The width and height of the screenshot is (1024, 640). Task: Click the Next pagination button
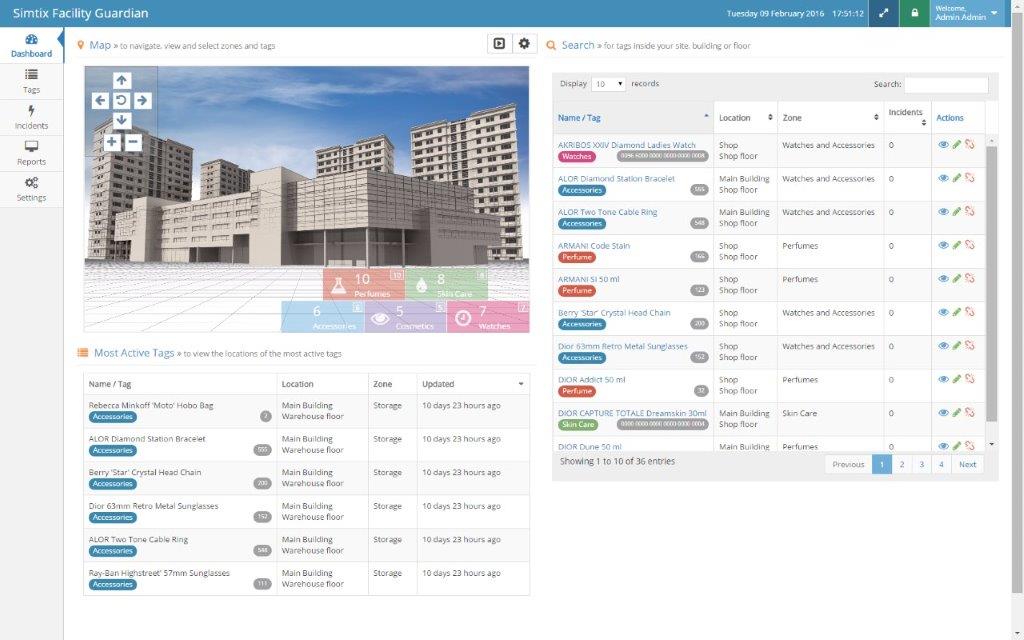[x=967, y=464]
